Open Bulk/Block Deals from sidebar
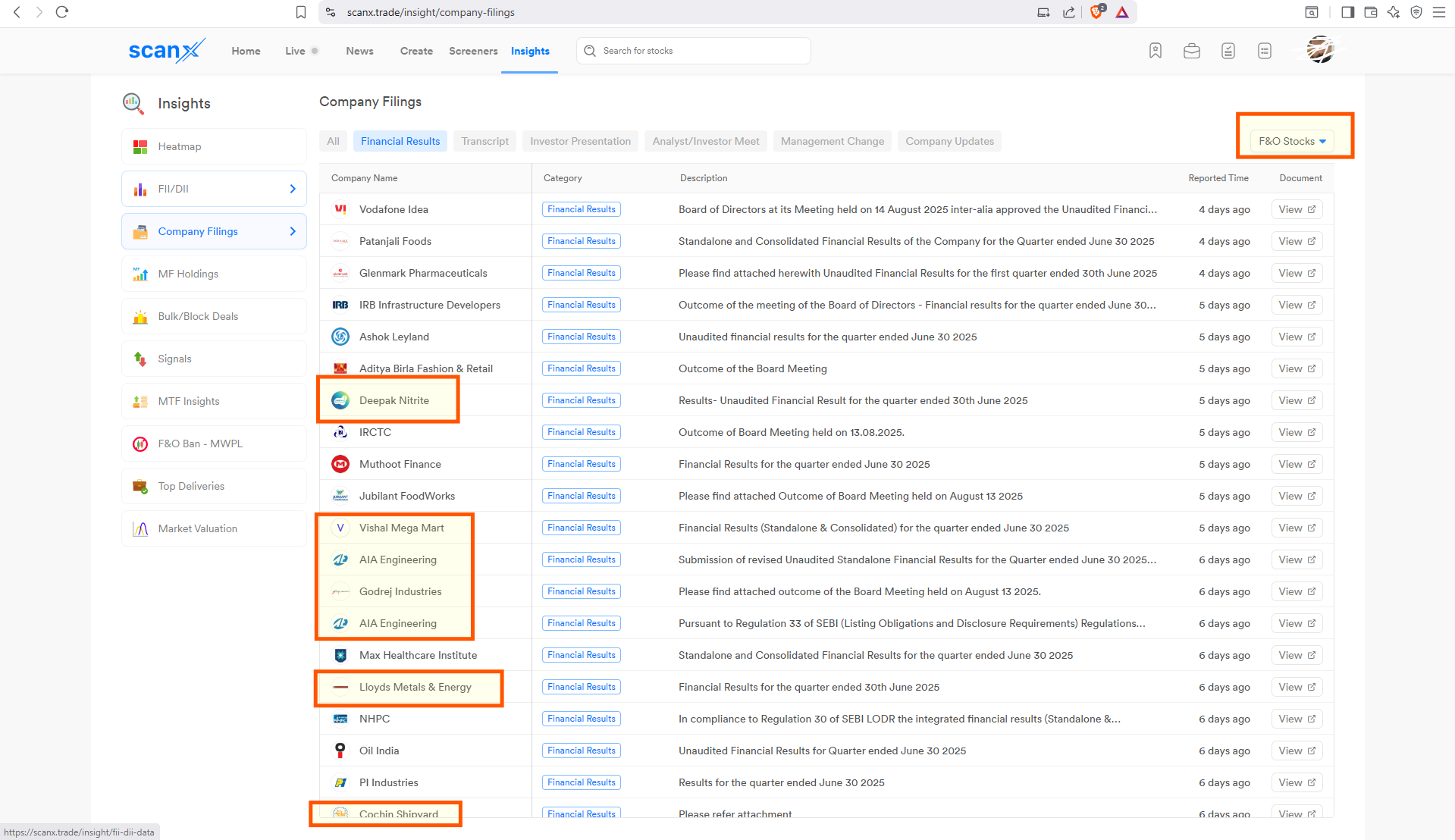The image size is (1455, 840). [198, 316]
